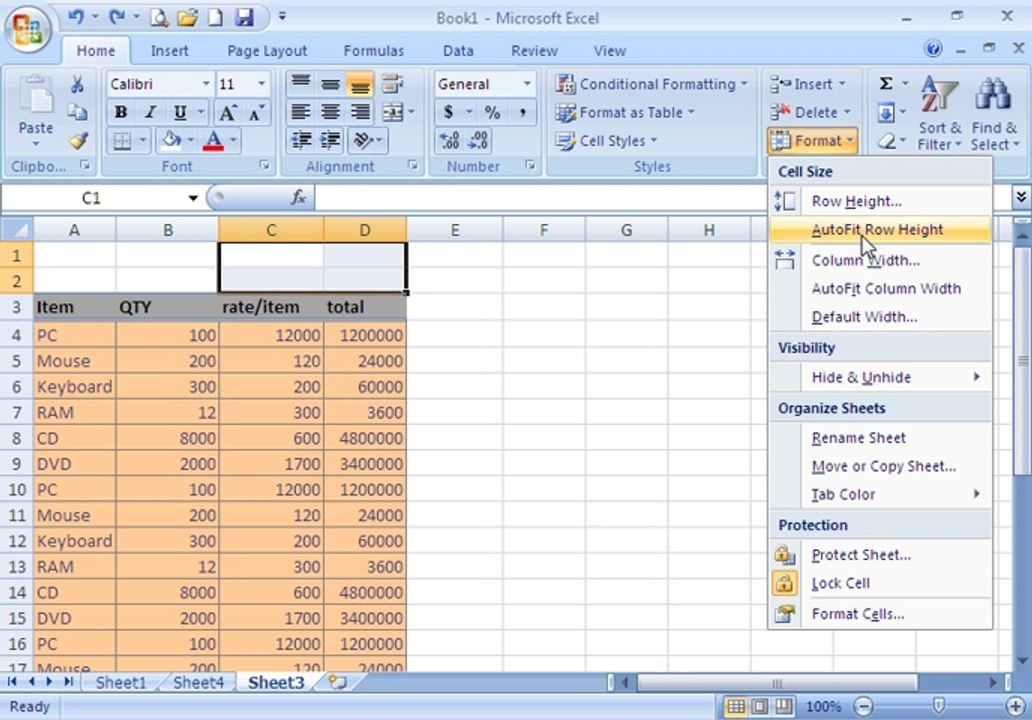Open the font size dropdown showing 11
This screenshot has width=1032, height=720.
(x=261, y=84)
